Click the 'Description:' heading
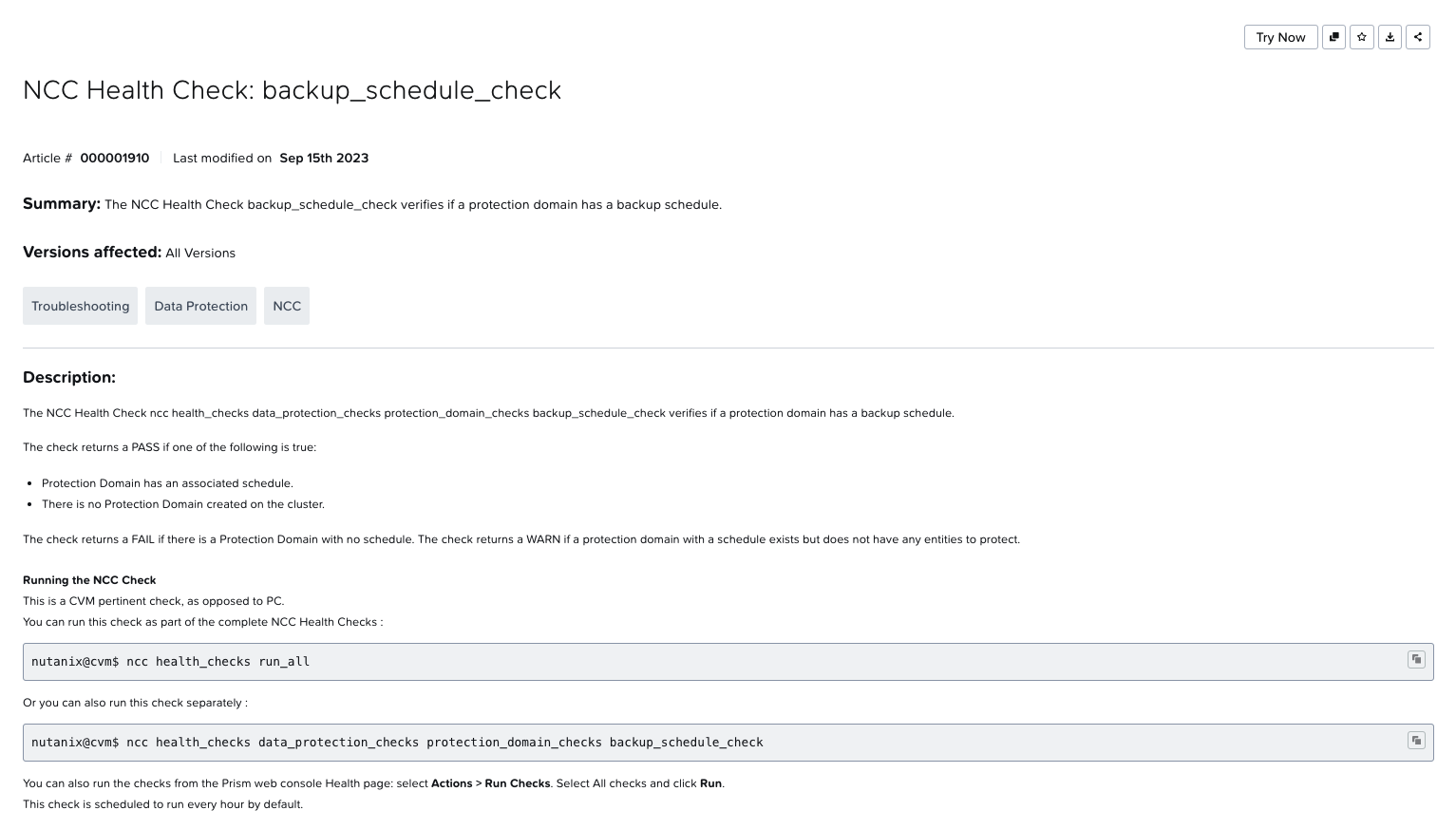The image size is (1456, 829). [69, 377]
